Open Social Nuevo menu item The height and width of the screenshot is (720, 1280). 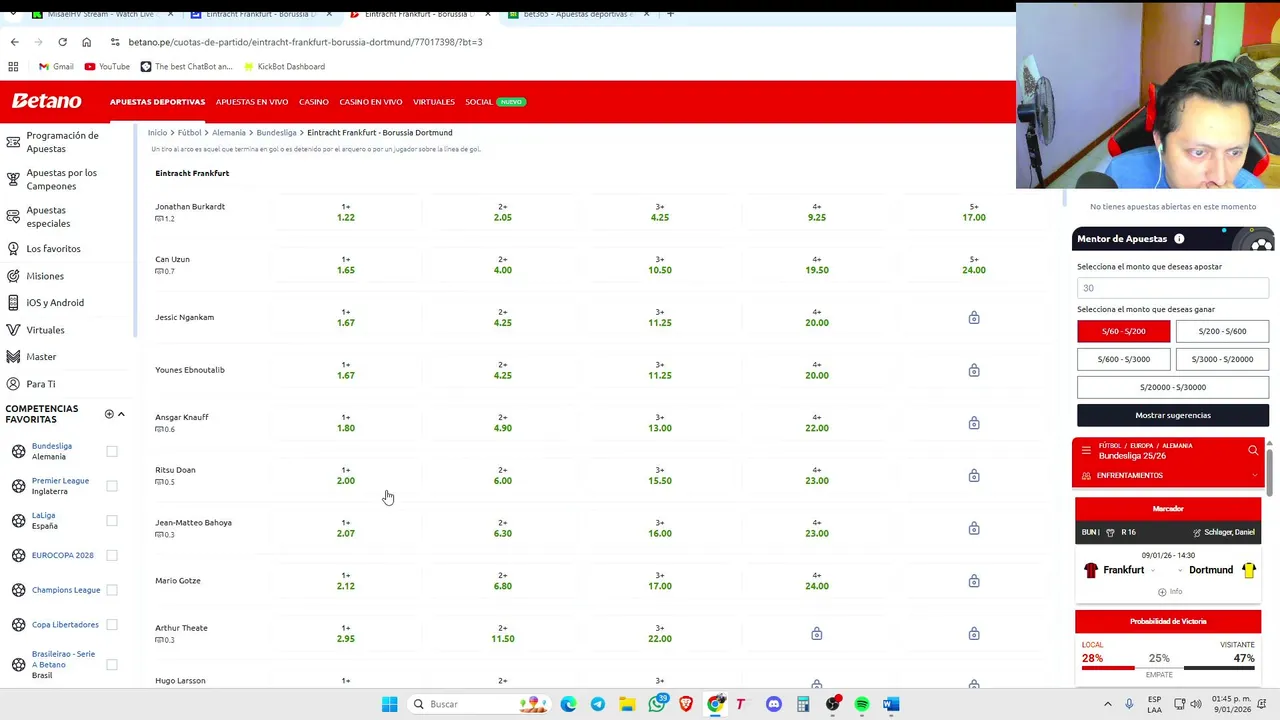495,102
